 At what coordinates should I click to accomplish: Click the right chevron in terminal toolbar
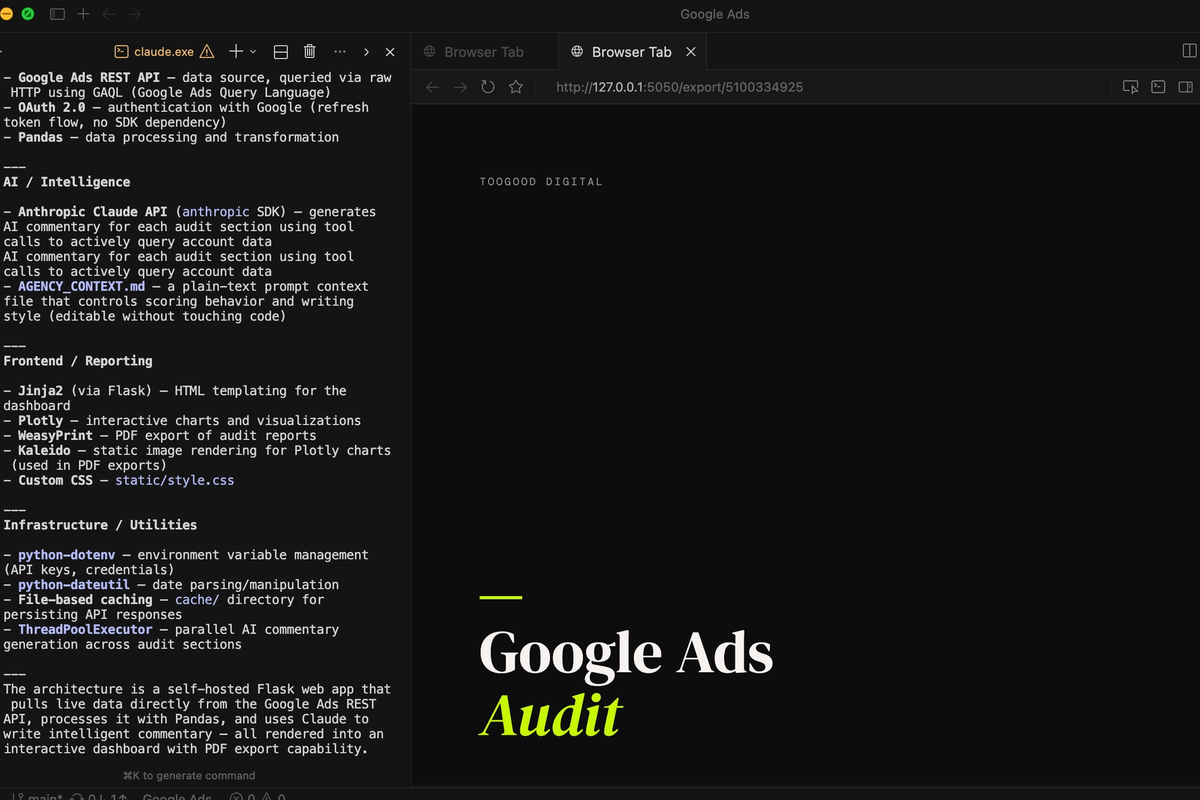(x=367, y=52)
